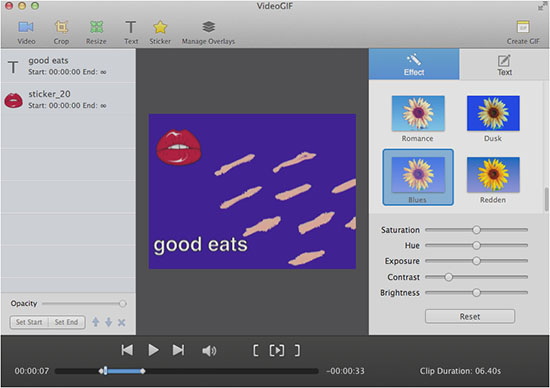The width and height of the screenshot is (550, 388).
Task: Click the remaining time -00:00:33
Action: [345, 371]
